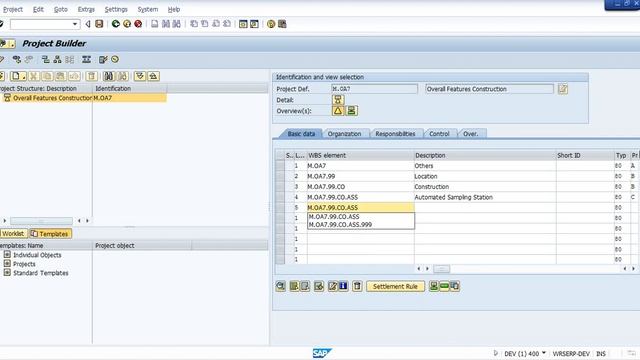The image size is (640, 360).
Task: Switch to the Basic data tab
Action: click(301, 133)
